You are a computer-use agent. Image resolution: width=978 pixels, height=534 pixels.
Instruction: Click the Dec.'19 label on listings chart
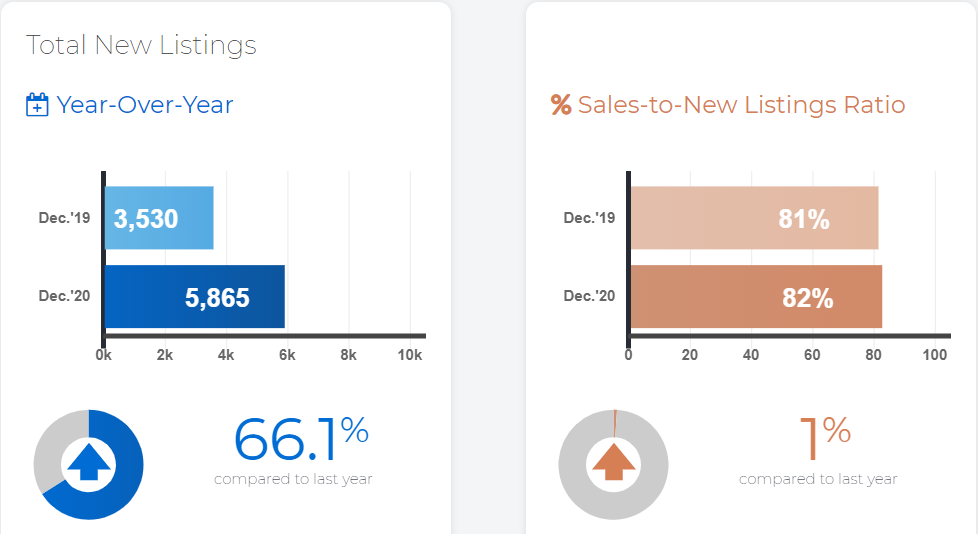tap(64, 218)
